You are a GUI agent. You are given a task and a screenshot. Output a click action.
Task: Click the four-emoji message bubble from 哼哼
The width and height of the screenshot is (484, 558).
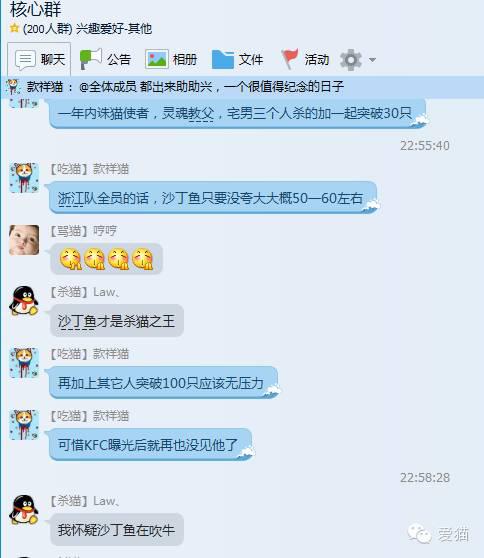coord(106,259)
